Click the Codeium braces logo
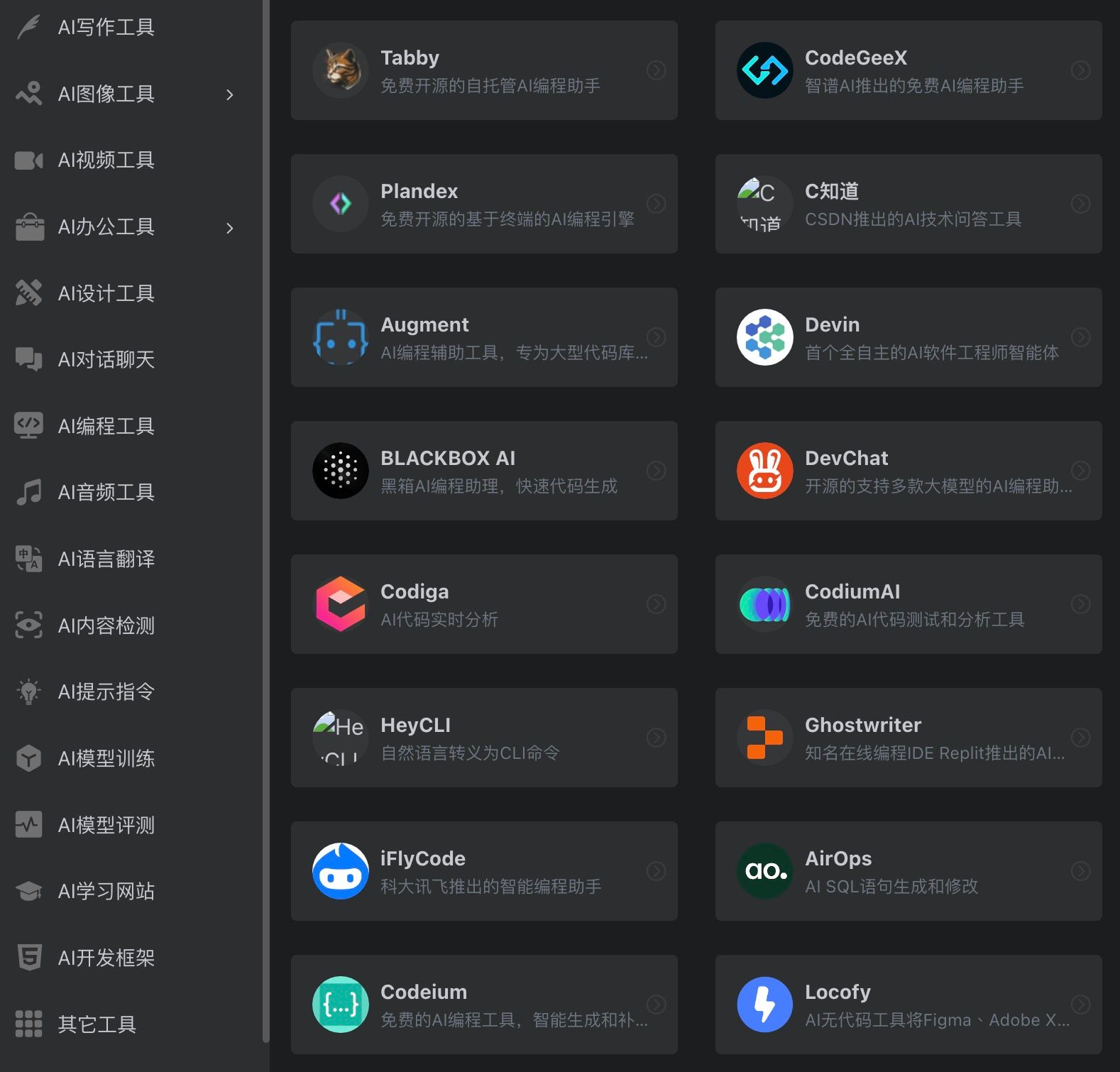 (x=341, y=1005)
